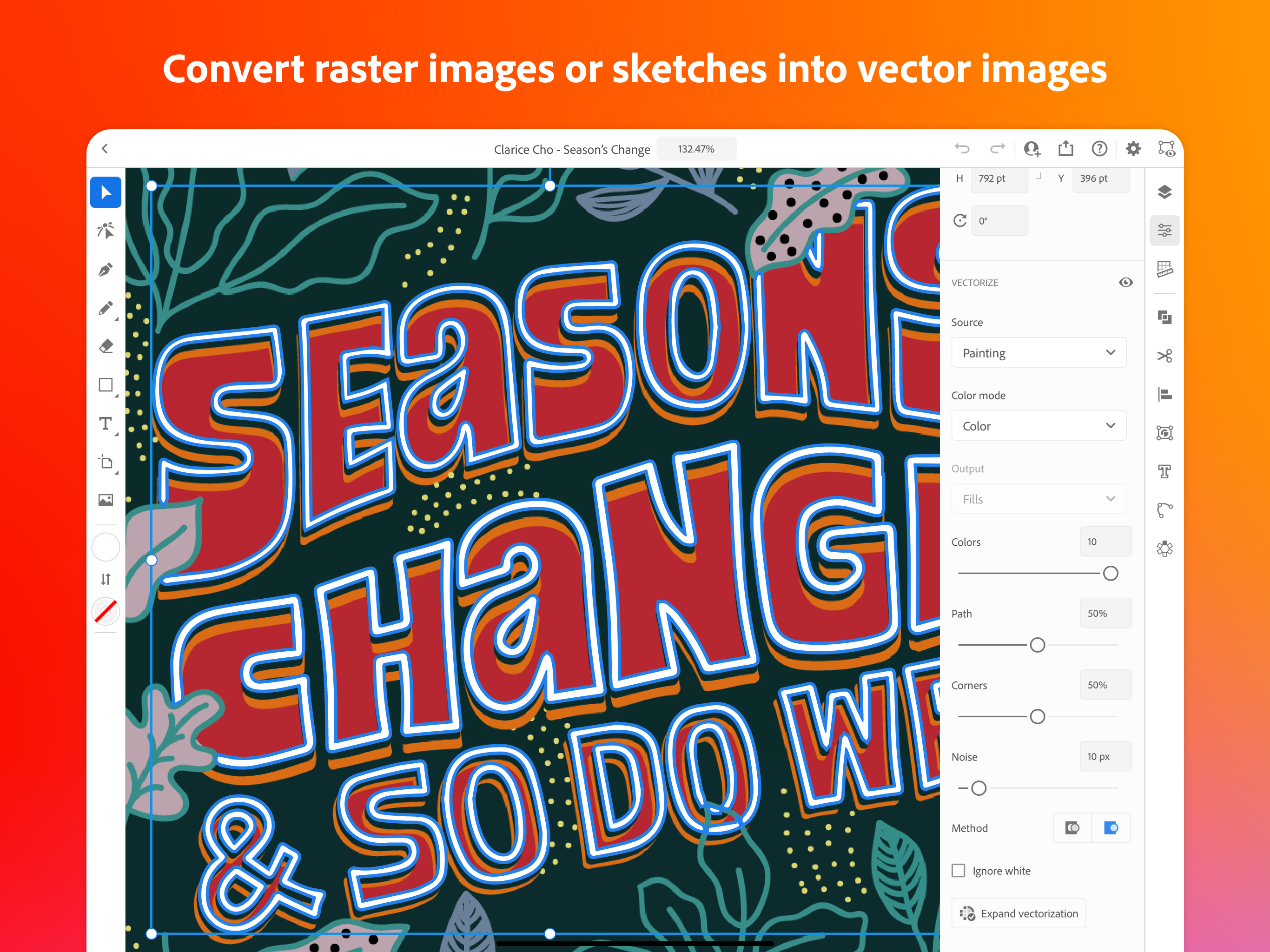The width and height of the screenshot is (1270, 952).
Task: Choose the abutting Method option
Action: [x=1072, y=828]
